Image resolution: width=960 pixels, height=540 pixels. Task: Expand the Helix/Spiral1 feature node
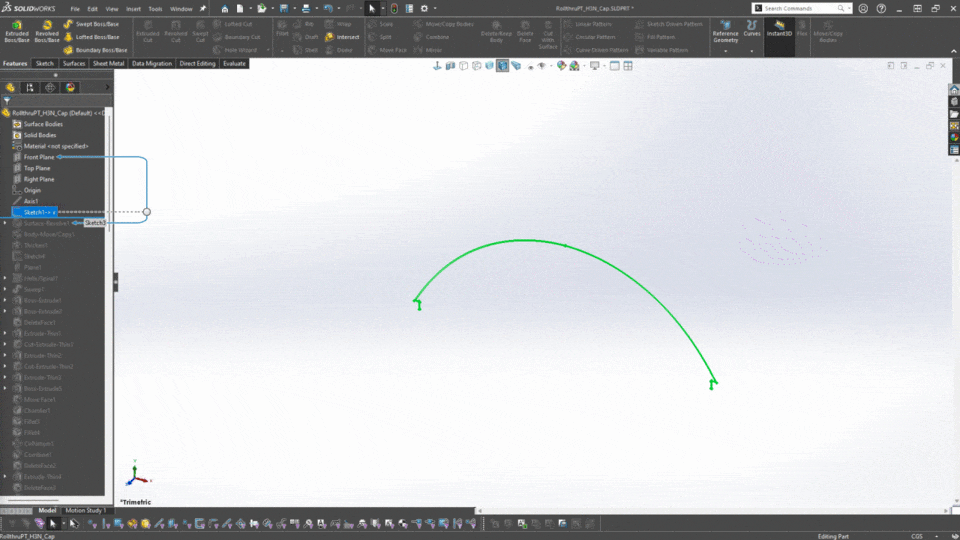point(6,278)
